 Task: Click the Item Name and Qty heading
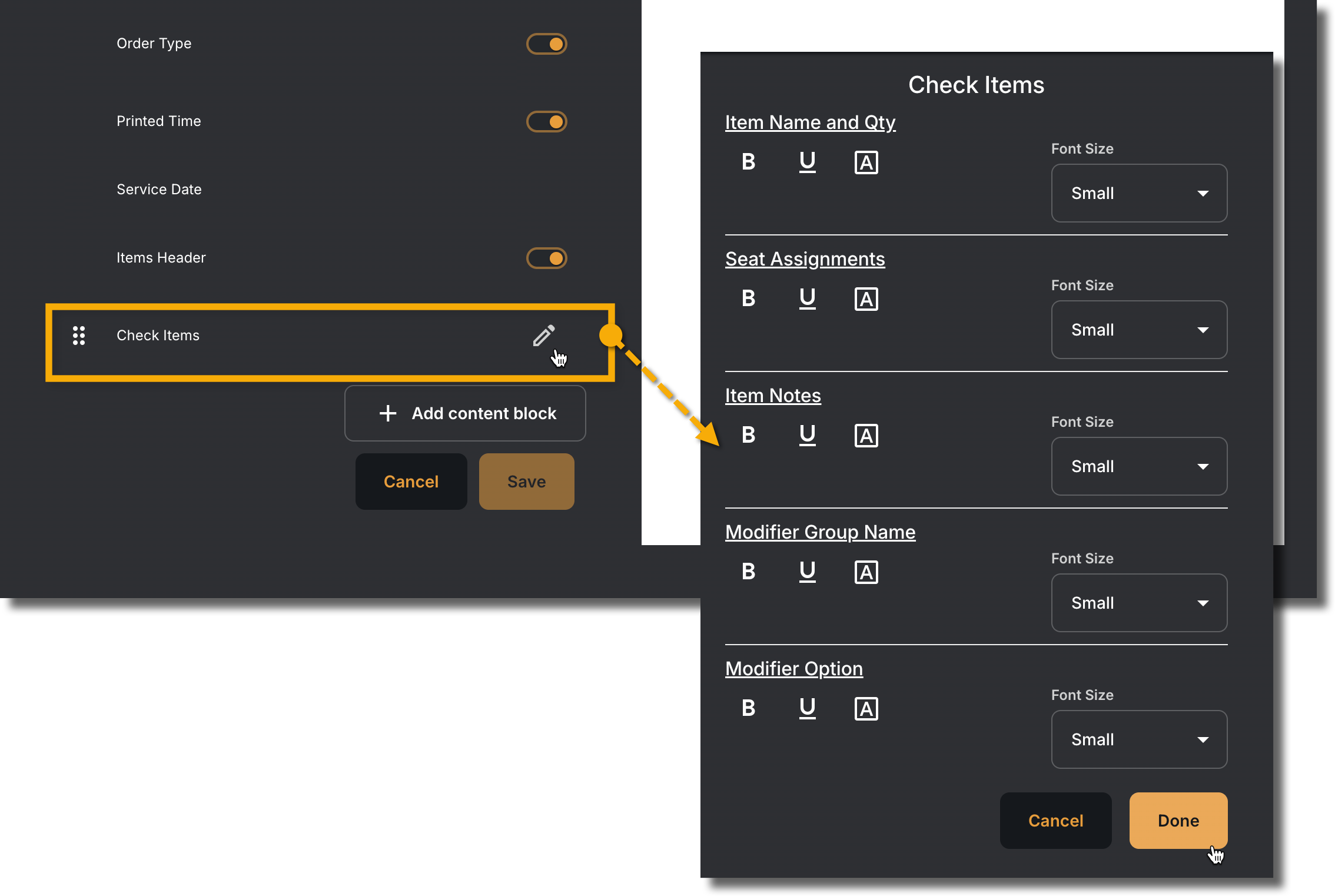(810, 122)
